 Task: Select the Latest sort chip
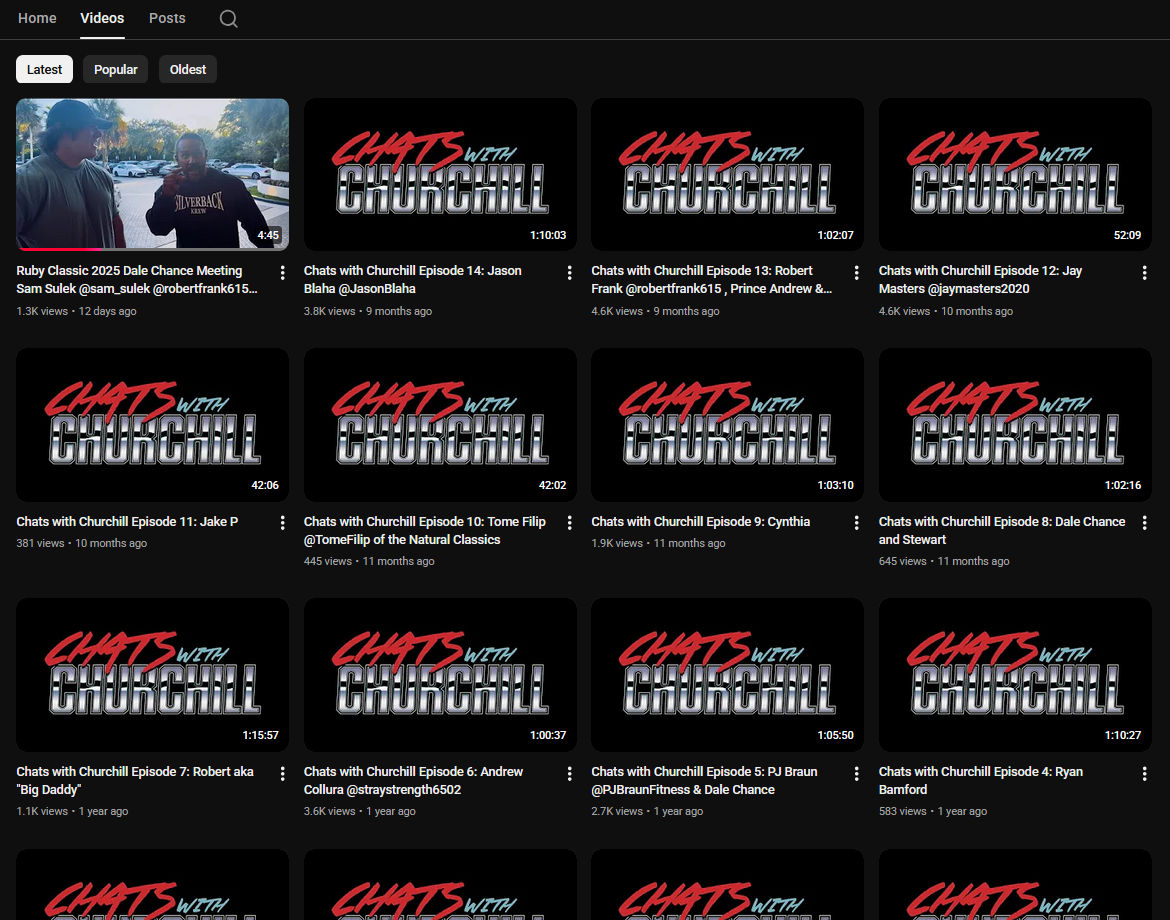pos(44,69)
